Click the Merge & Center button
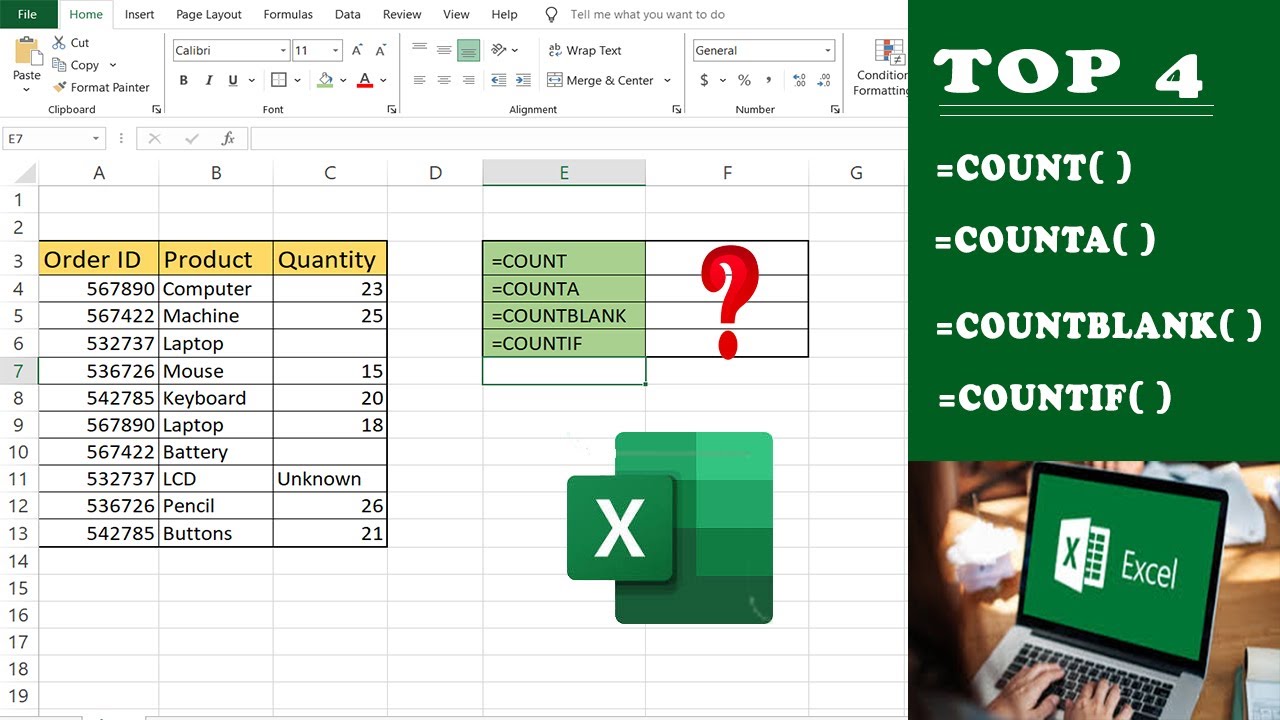 tap(600, 80)
